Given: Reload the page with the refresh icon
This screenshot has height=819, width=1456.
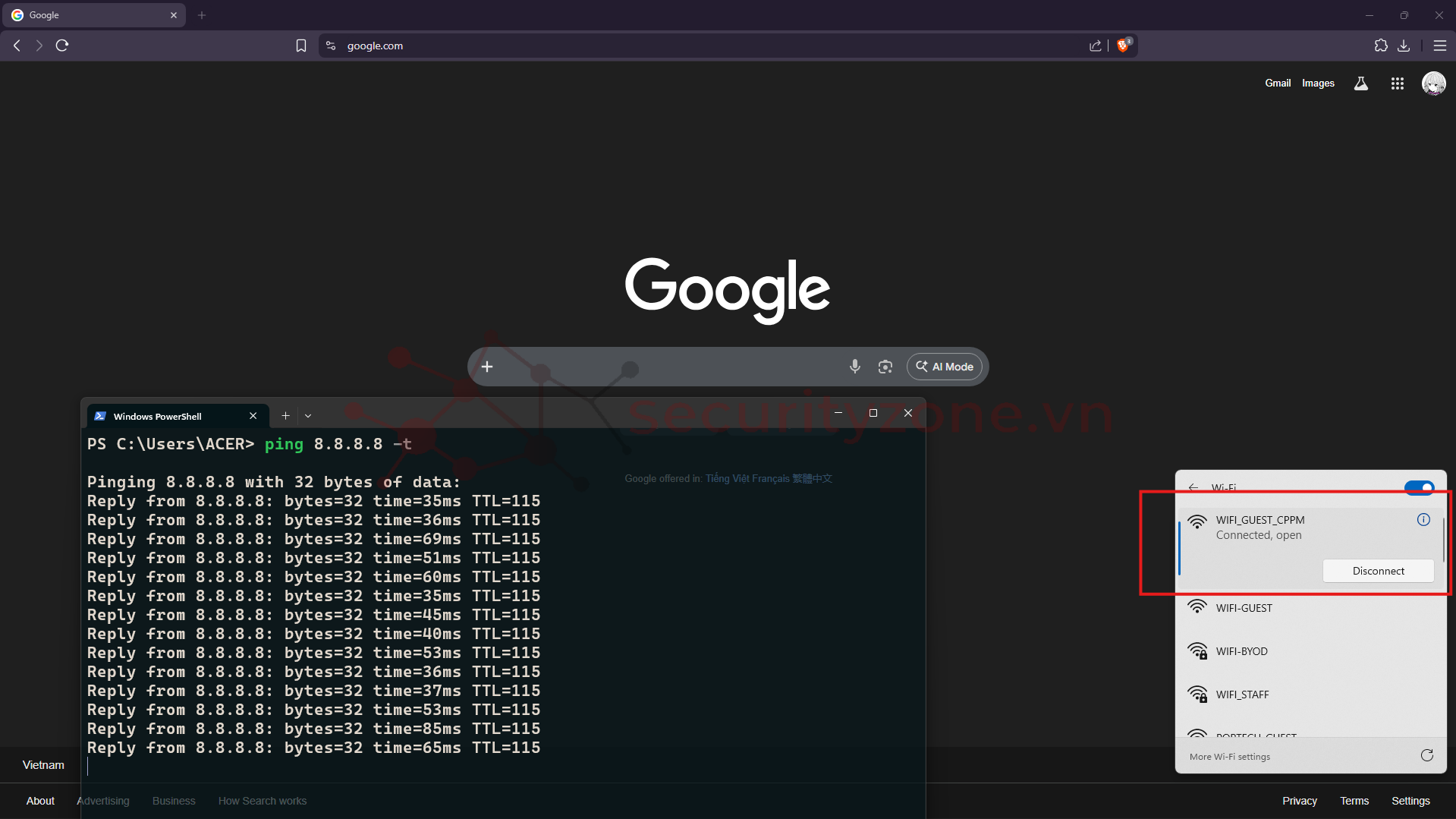Looking at the screenshot, I should click(x=62, y=46).
